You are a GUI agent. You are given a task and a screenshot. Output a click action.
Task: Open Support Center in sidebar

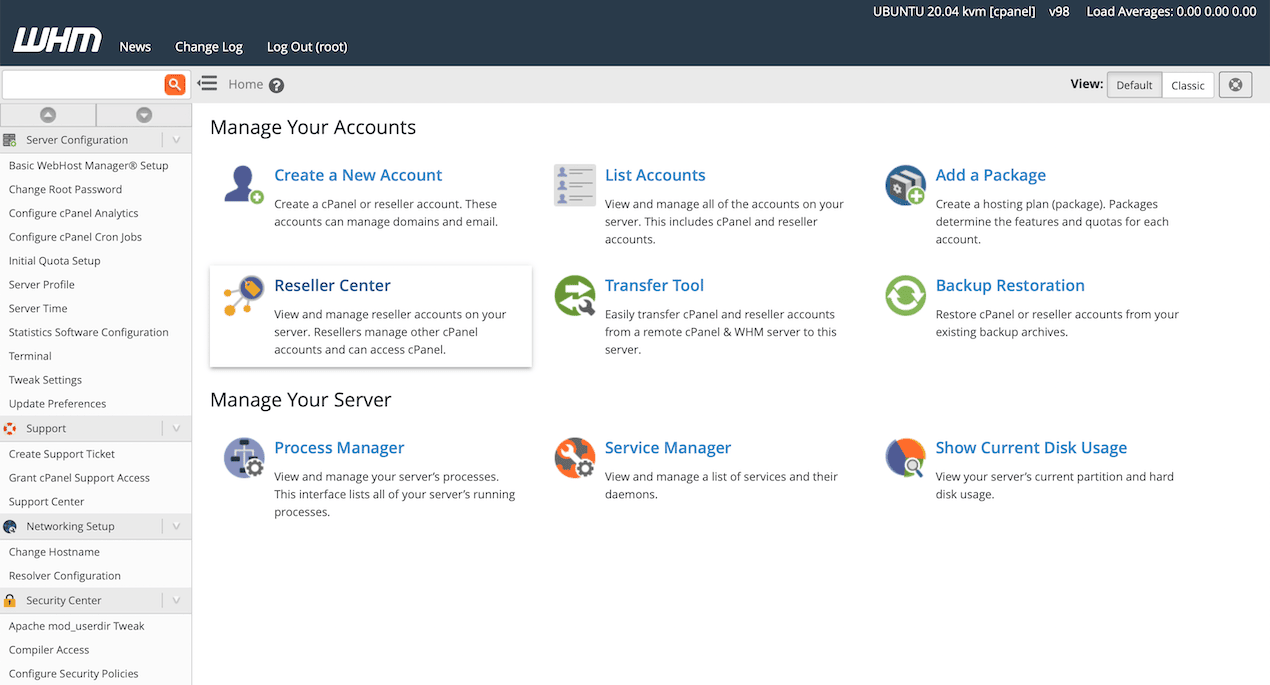46,502
